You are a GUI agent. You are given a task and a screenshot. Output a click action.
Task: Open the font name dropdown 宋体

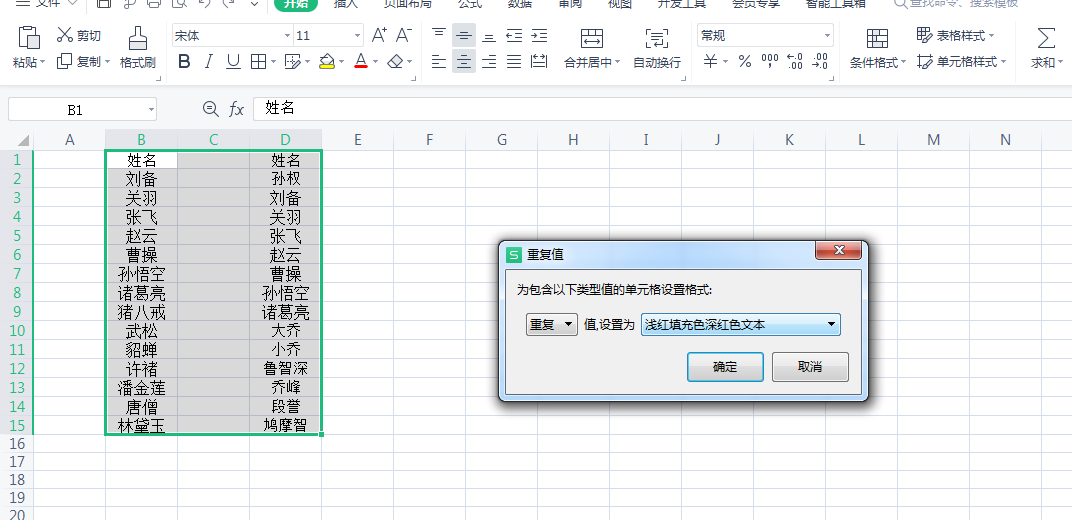[x=288, y=36]
